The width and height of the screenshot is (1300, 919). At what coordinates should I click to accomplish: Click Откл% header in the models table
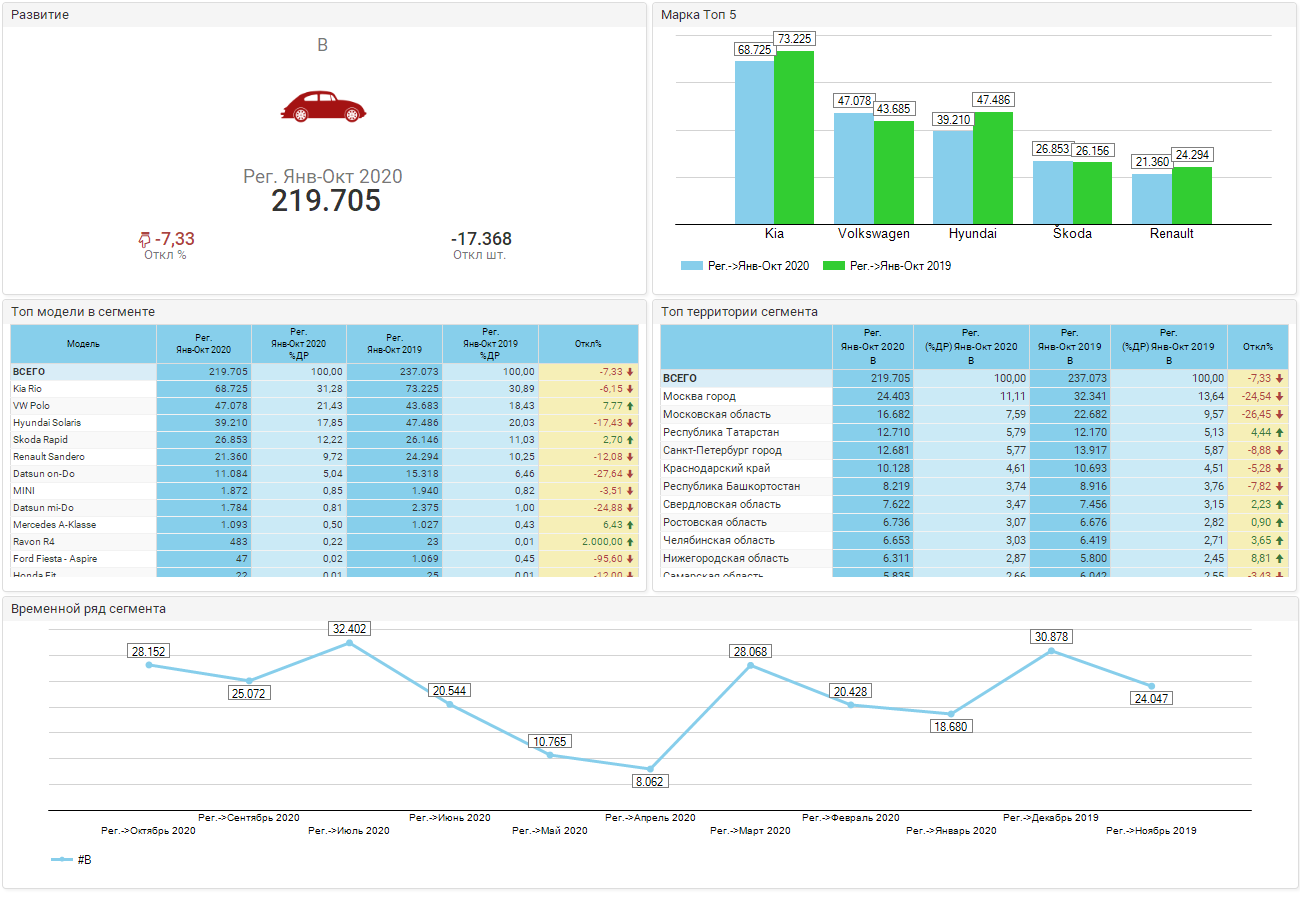point(588,343)
